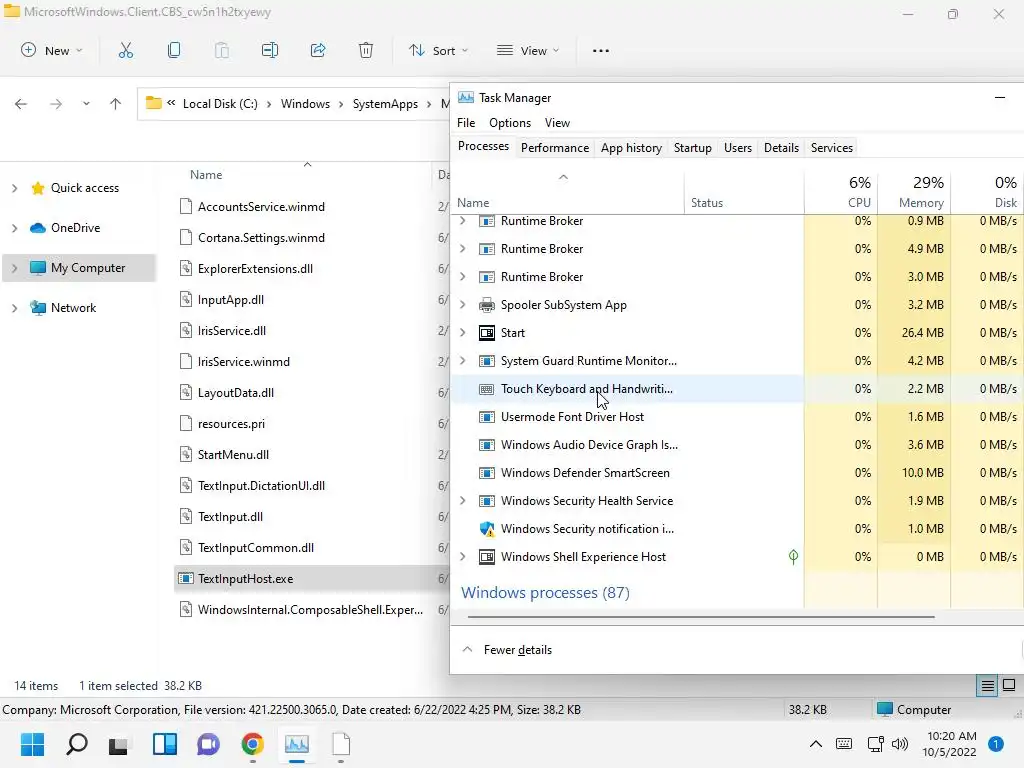Click Fewer details in Task Manager

(507, 650)
